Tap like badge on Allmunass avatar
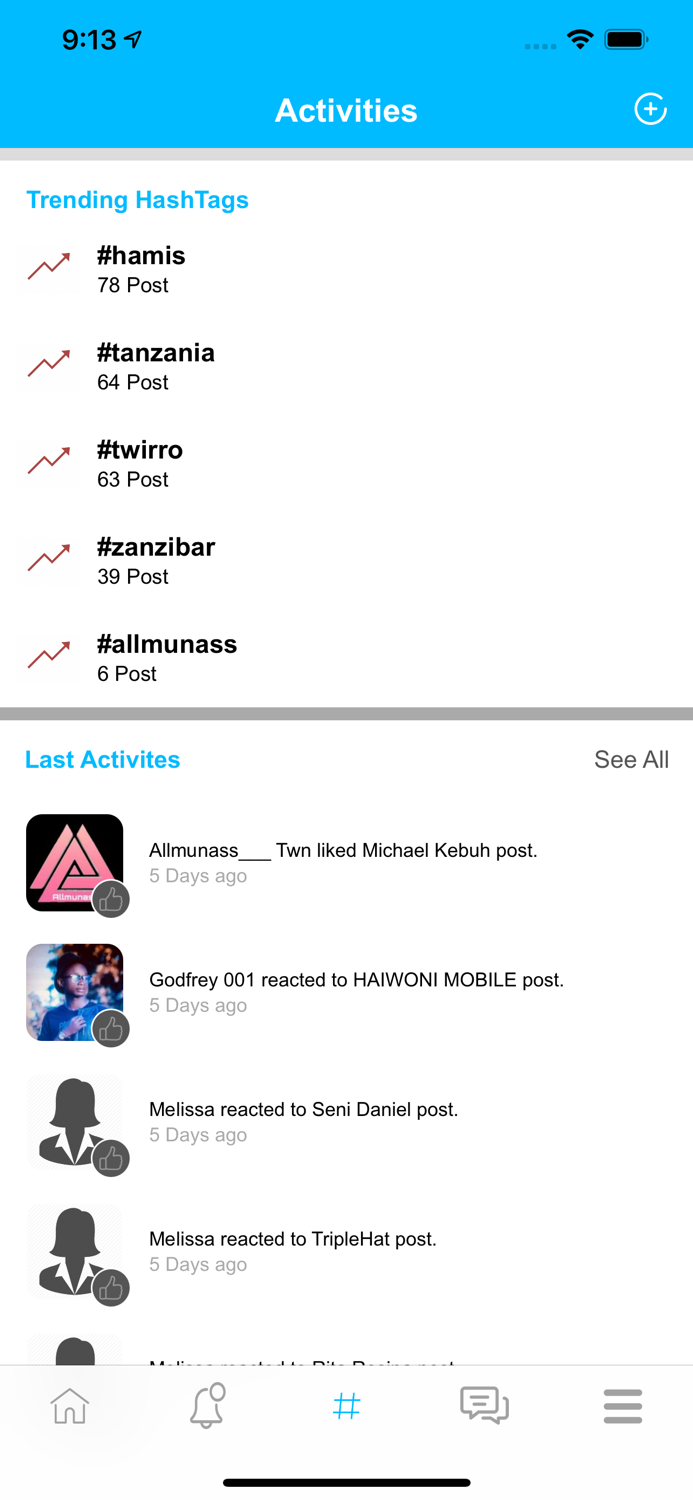Image resolution: width=693 pixels, height=1500 pixels. pos(111,900)
